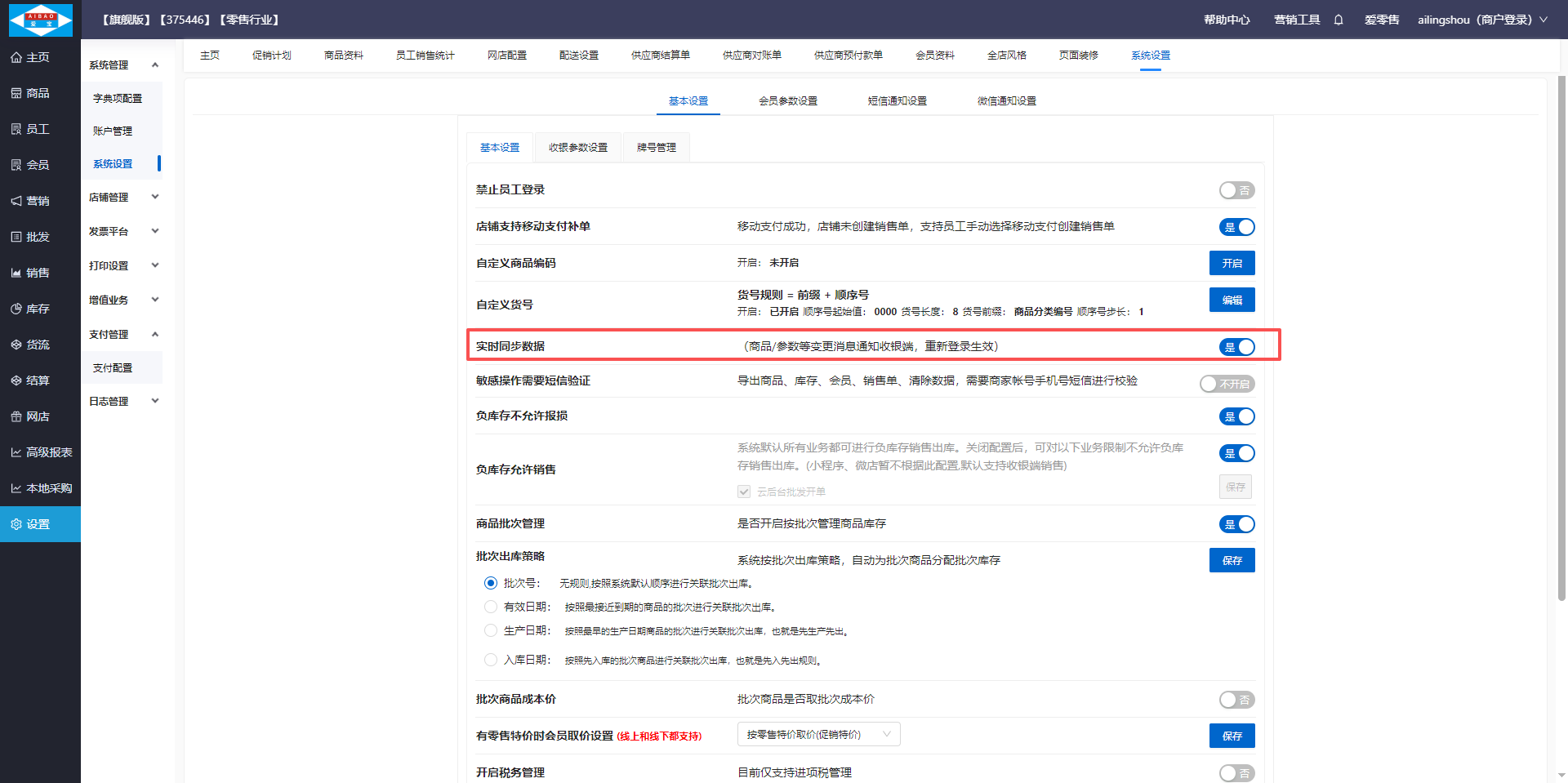Switch to the 会员参数设置 tab
This screenshot has height=783, width=1568.
787,100
